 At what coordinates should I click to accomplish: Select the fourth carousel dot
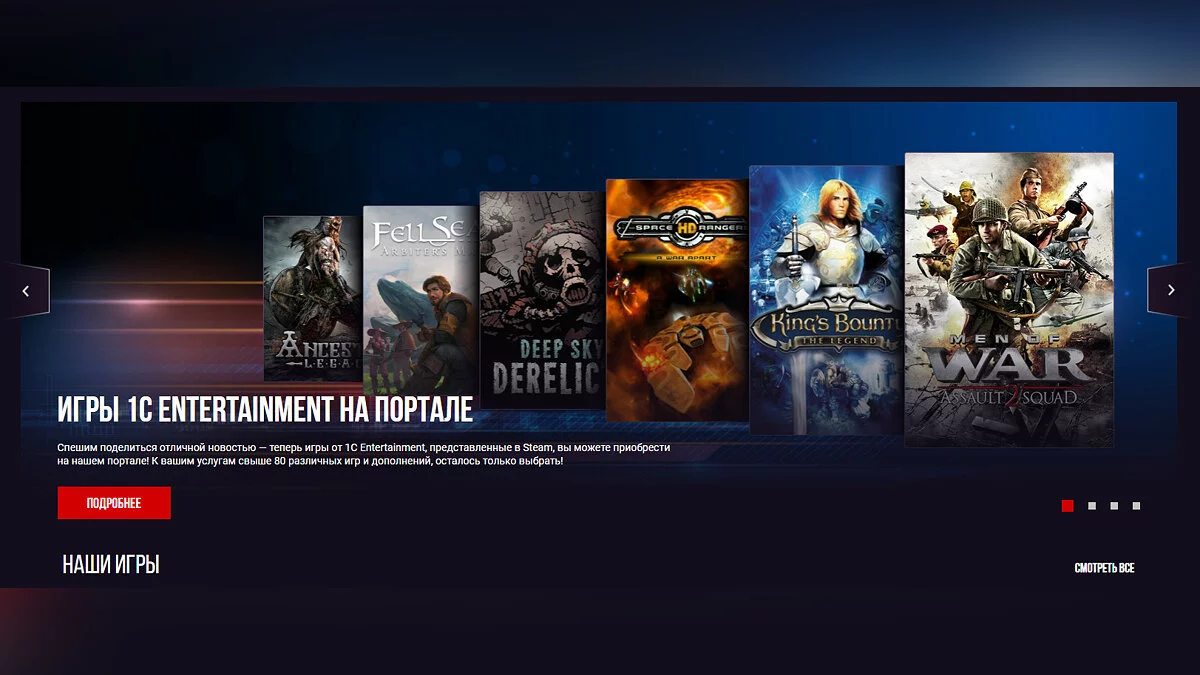tap(1136, 506)
